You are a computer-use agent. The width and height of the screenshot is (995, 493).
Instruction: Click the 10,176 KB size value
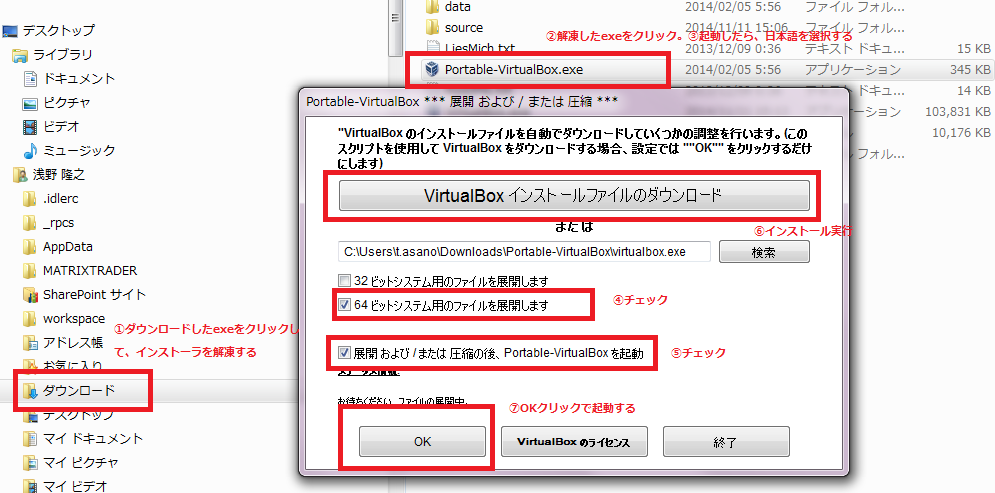pos(961,133)
